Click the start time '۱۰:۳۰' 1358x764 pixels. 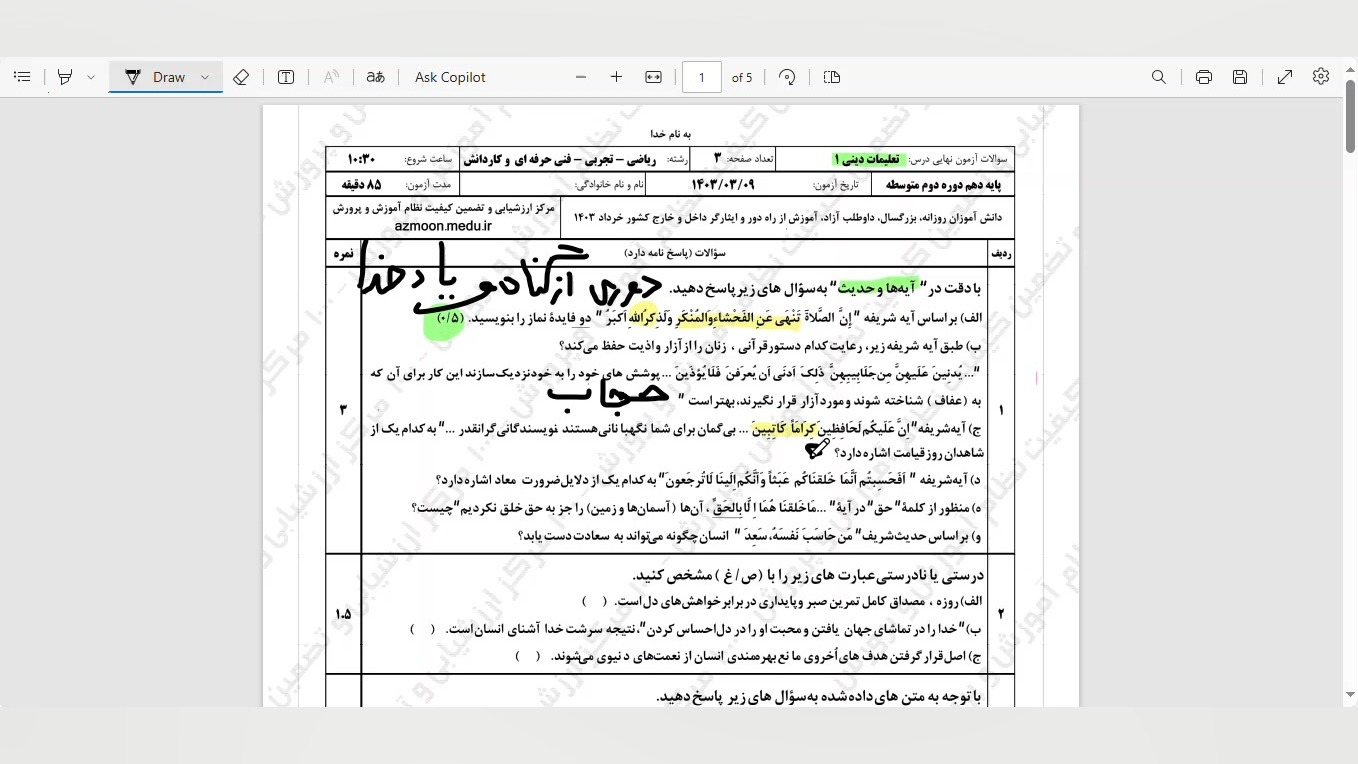tap(362, 159)
